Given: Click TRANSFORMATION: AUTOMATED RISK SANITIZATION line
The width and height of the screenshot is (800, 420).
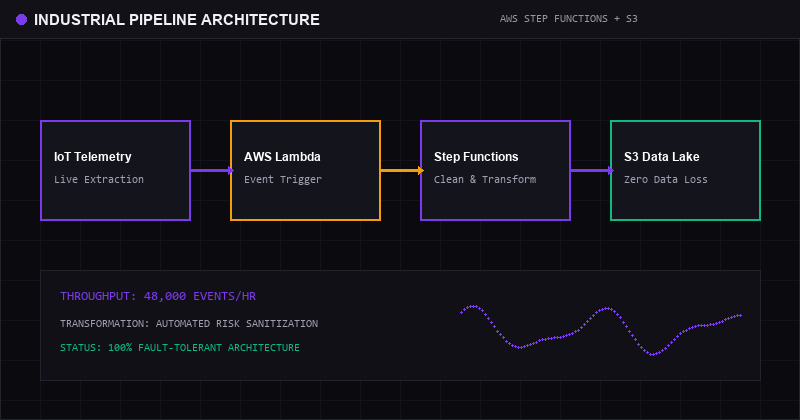Looking at the screenshot, I should (189, 324).
